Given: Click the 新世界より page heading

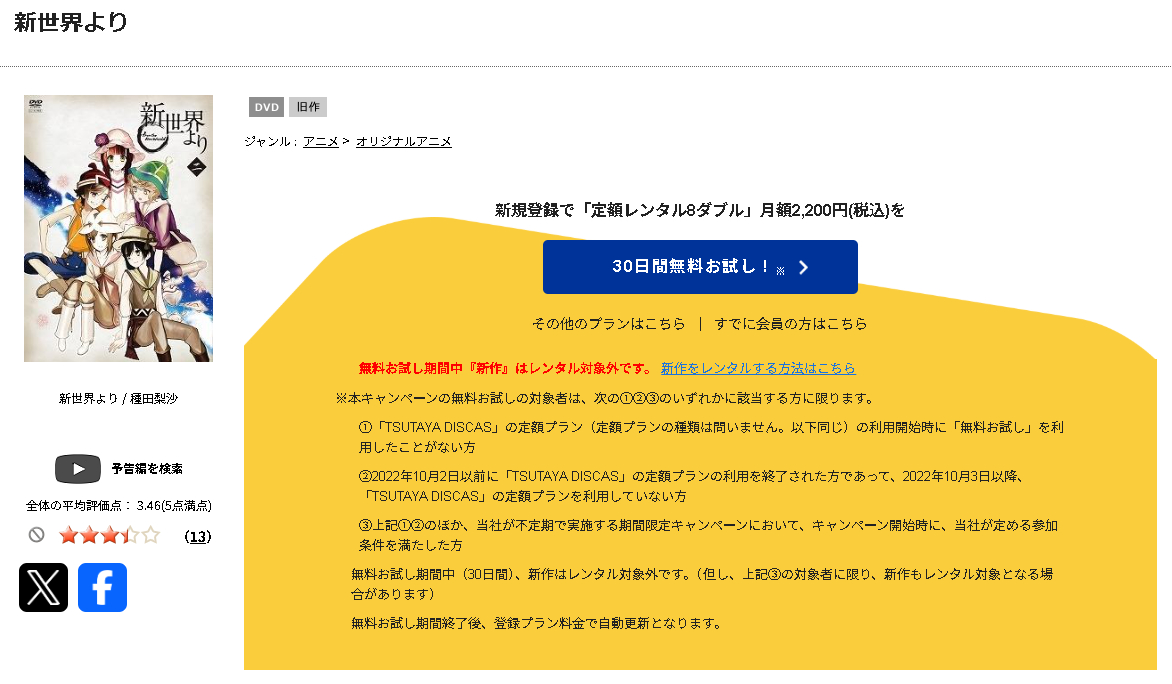Looking at the screenshot, I should [70, 22].
